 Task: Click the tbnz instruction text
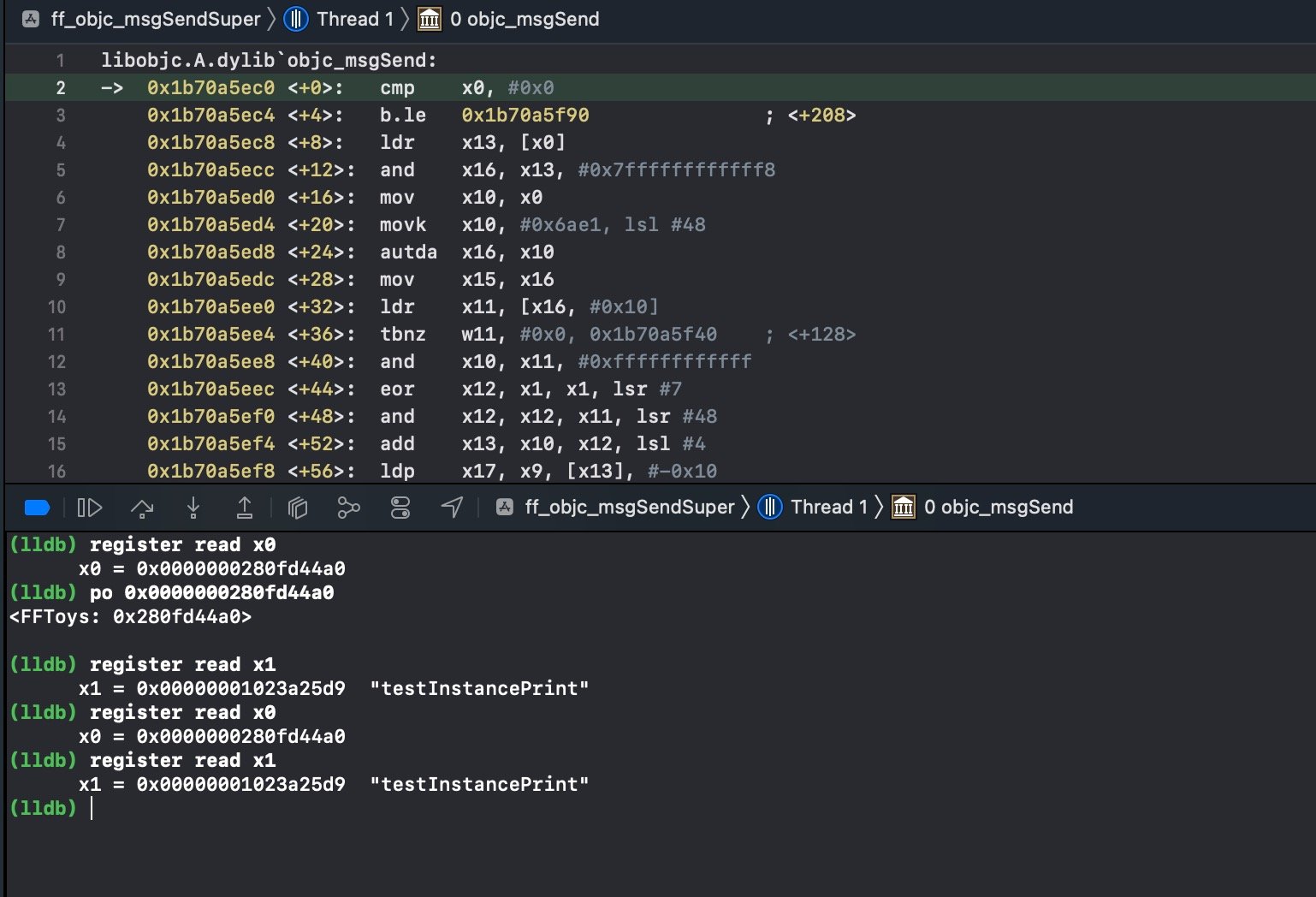tap(403, 334)
